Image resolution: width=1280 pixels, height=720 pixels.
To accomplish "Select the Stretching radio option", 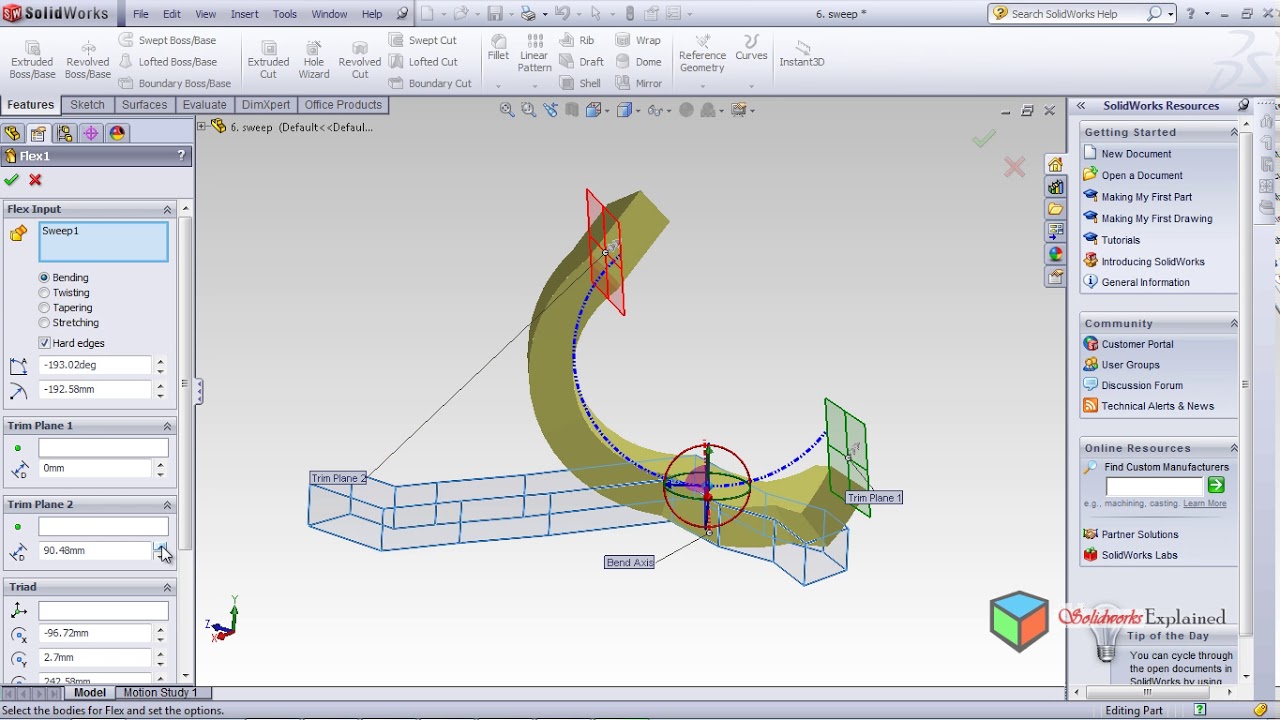I will point(44,323).
